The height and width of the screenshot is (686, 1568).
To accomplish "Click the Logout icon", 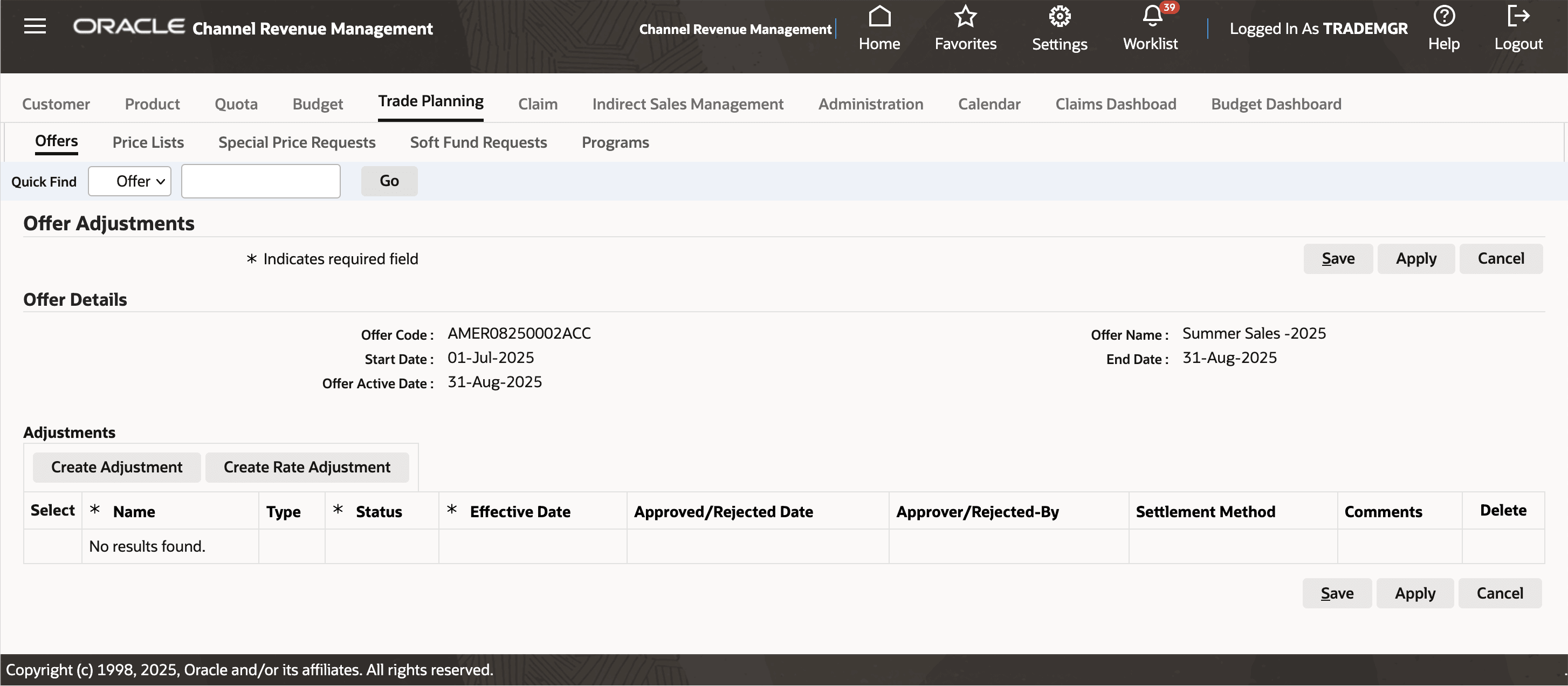I will click(1517, 16).
